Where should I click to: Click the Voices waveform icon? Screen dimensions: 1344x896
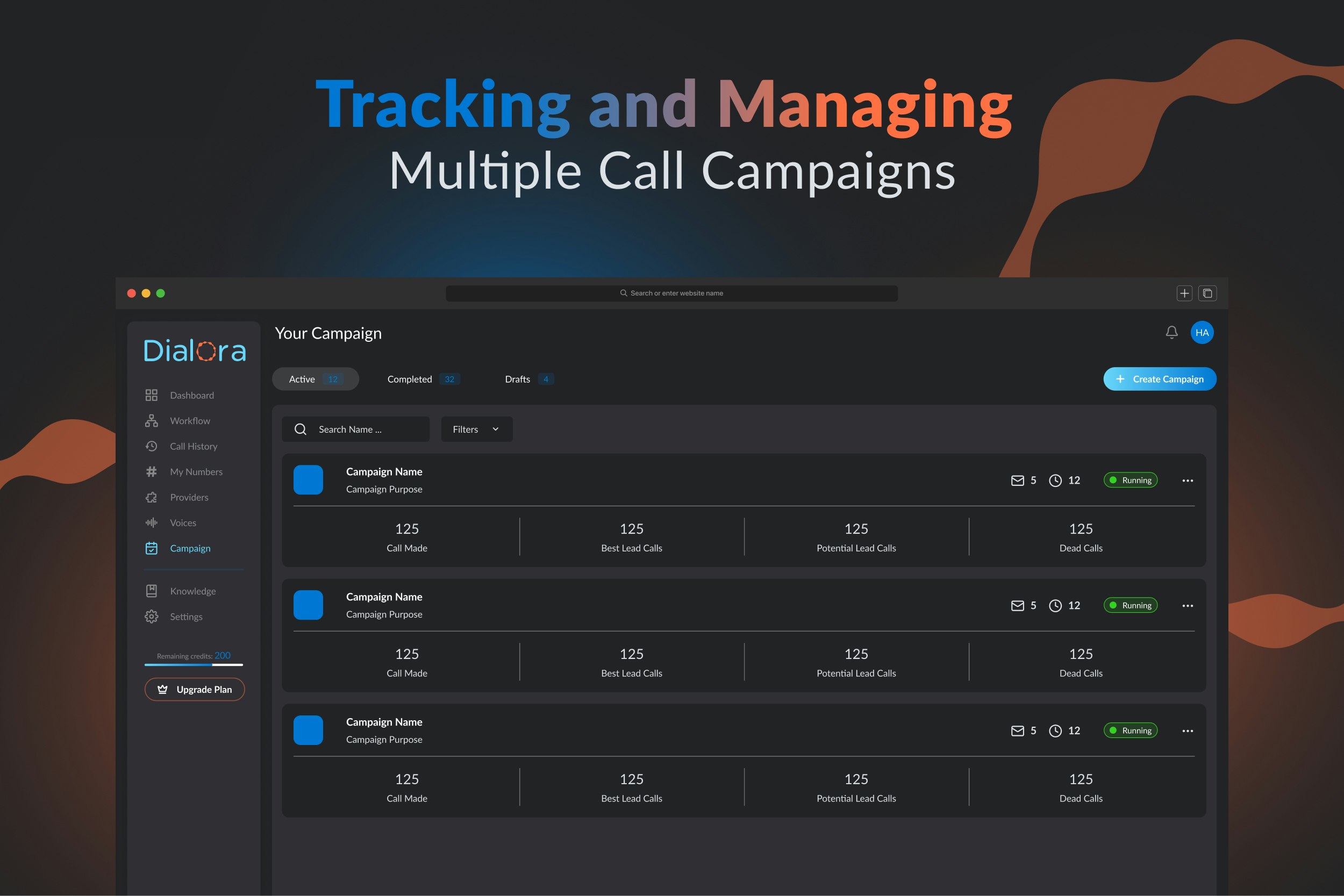pos(152,523)
